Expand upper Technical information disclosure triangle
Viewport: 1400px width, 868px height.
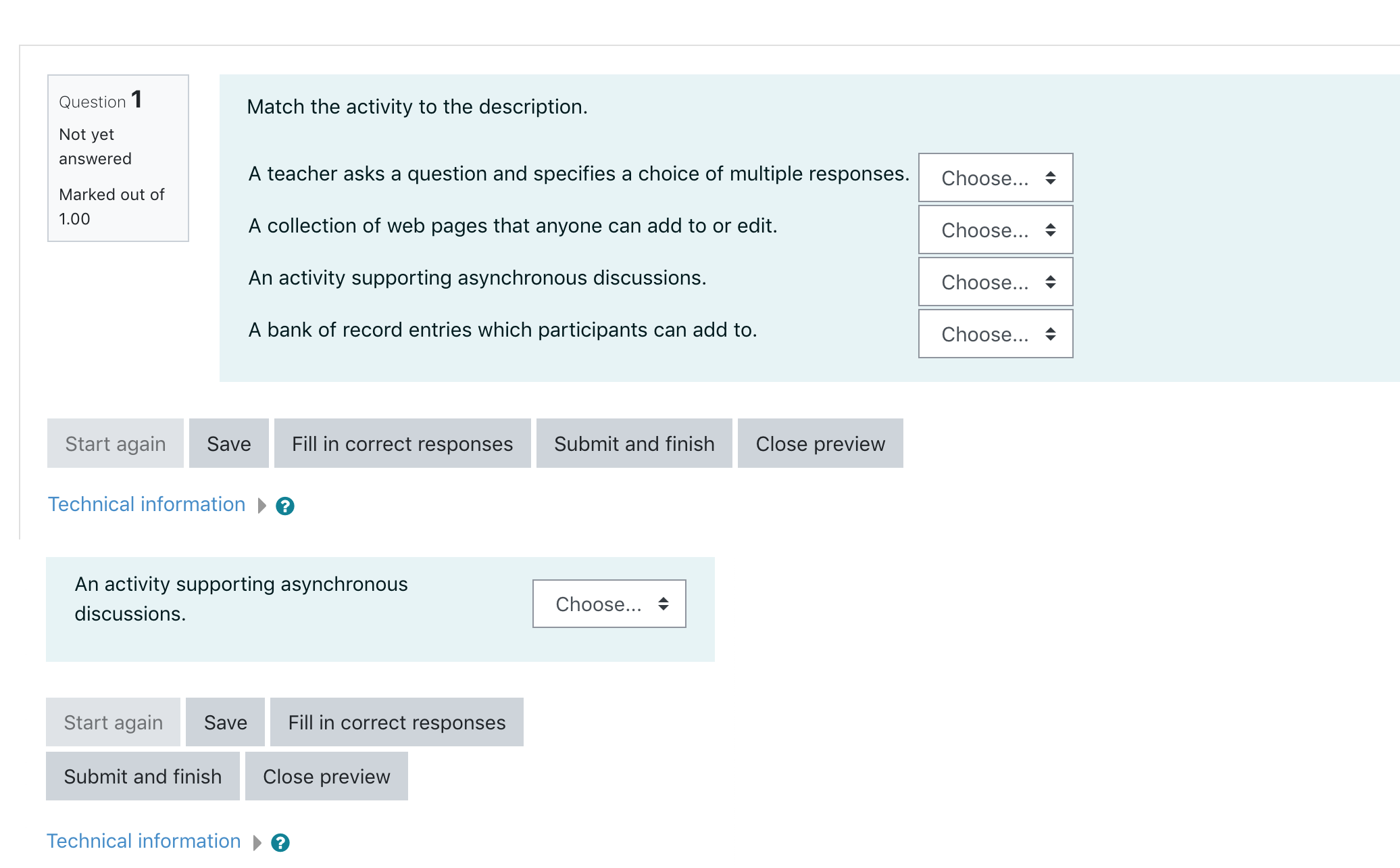(x=262, y=506)
